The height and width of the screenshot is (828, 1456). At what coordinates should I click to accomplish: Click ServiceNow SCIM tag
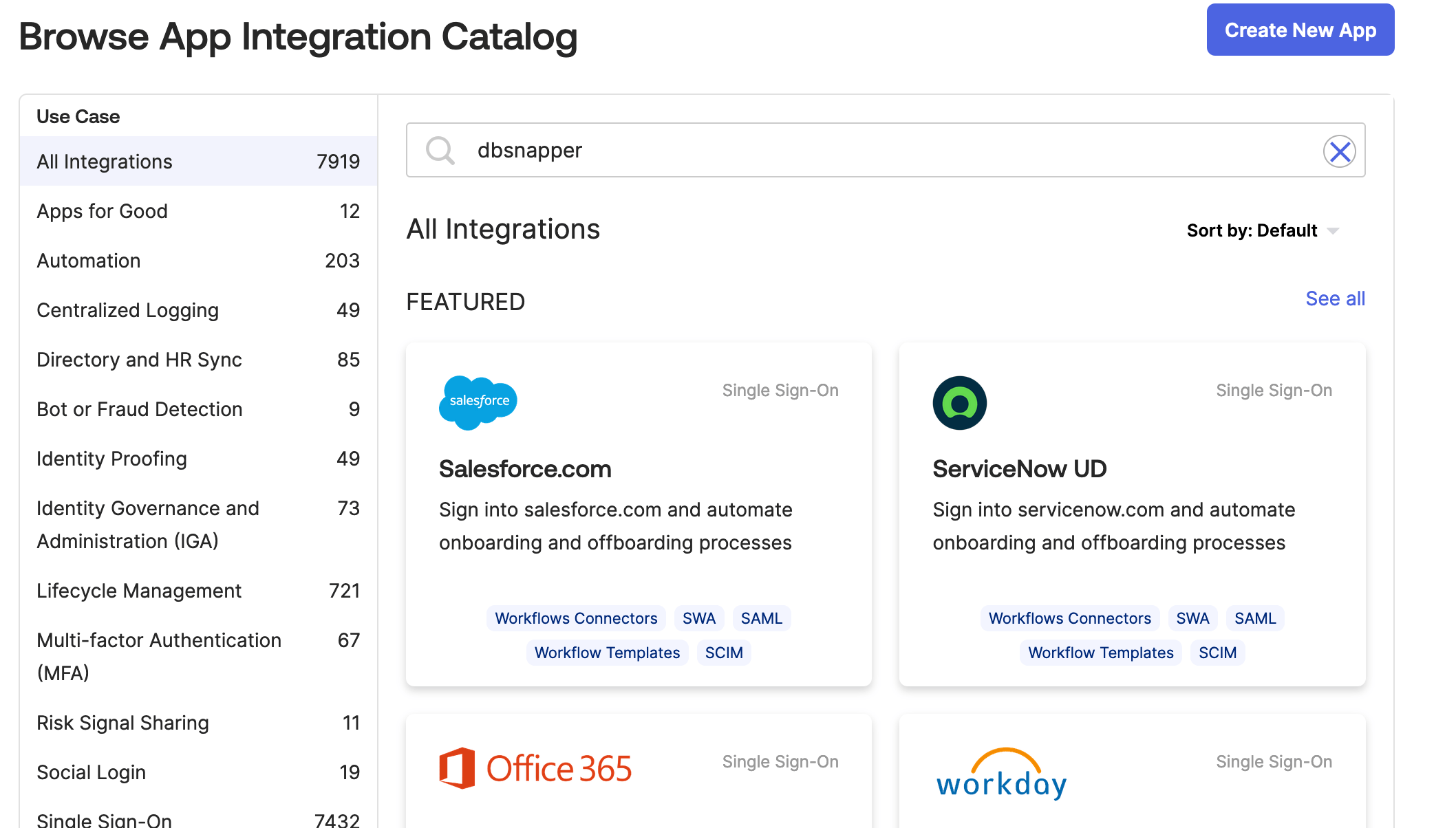(1217, 653)
